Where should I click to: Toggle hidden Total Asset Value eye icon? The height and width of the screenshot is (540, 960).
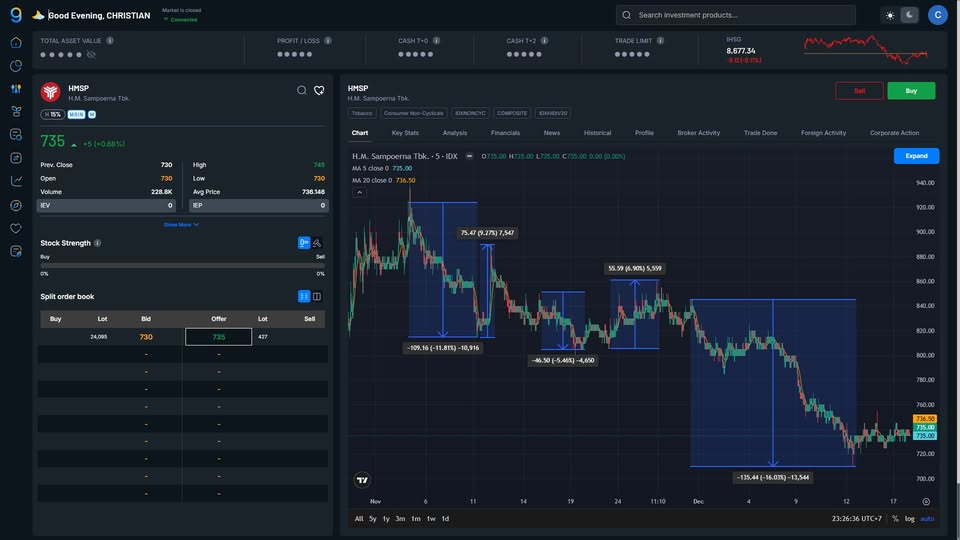point(91,54)
